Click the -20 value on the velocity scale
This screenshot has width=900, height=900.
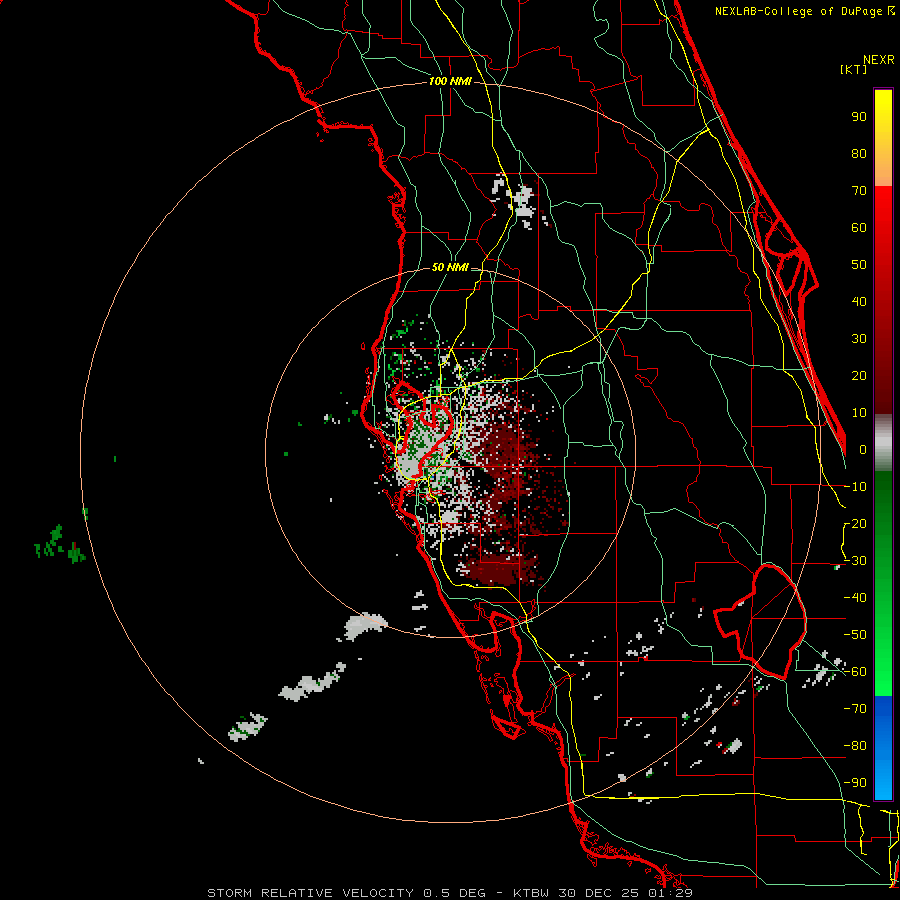(x=855, y=523)
